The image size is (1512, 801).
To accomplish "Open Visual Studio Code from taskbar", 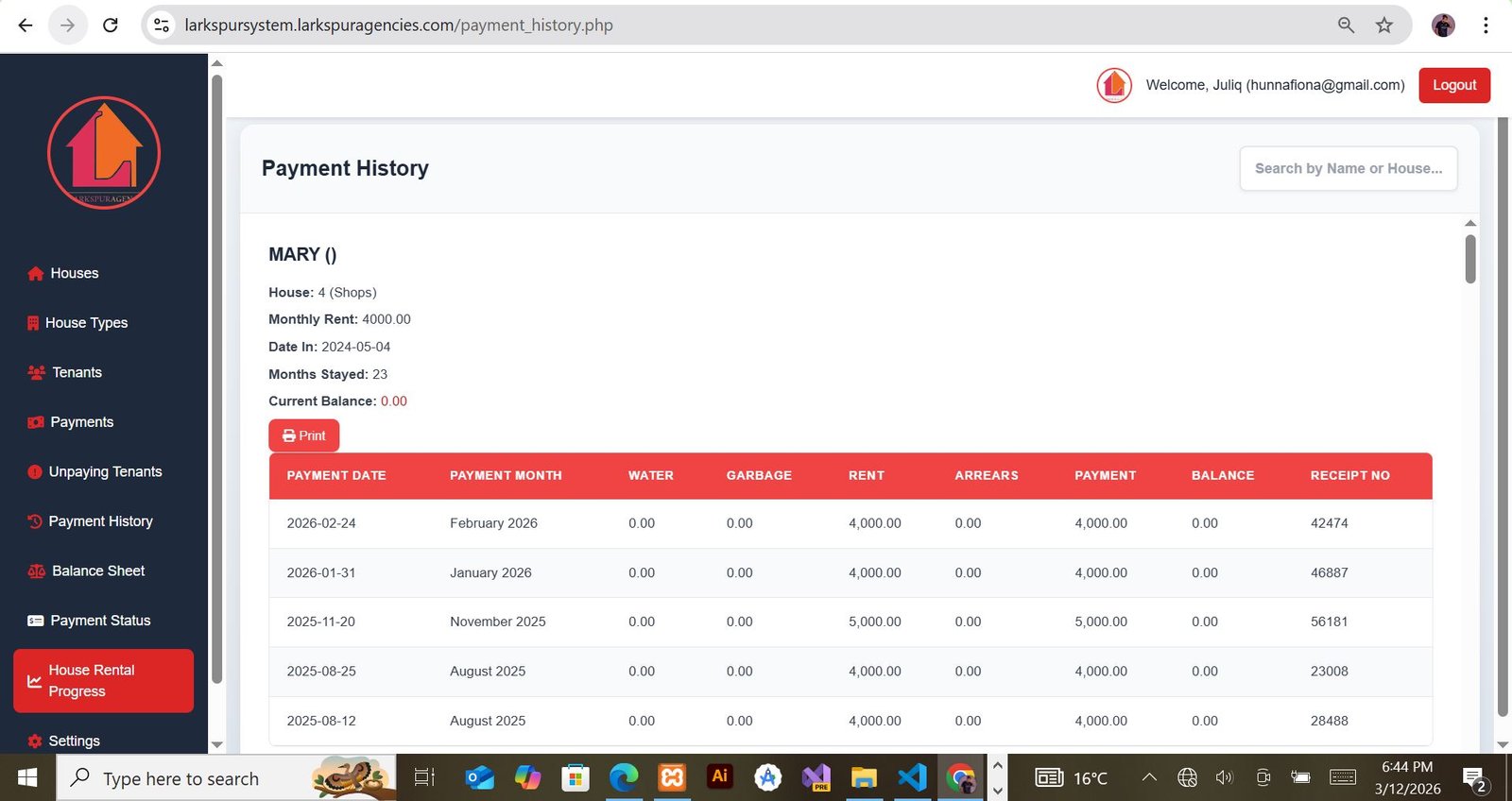I will tap(913, 777).
